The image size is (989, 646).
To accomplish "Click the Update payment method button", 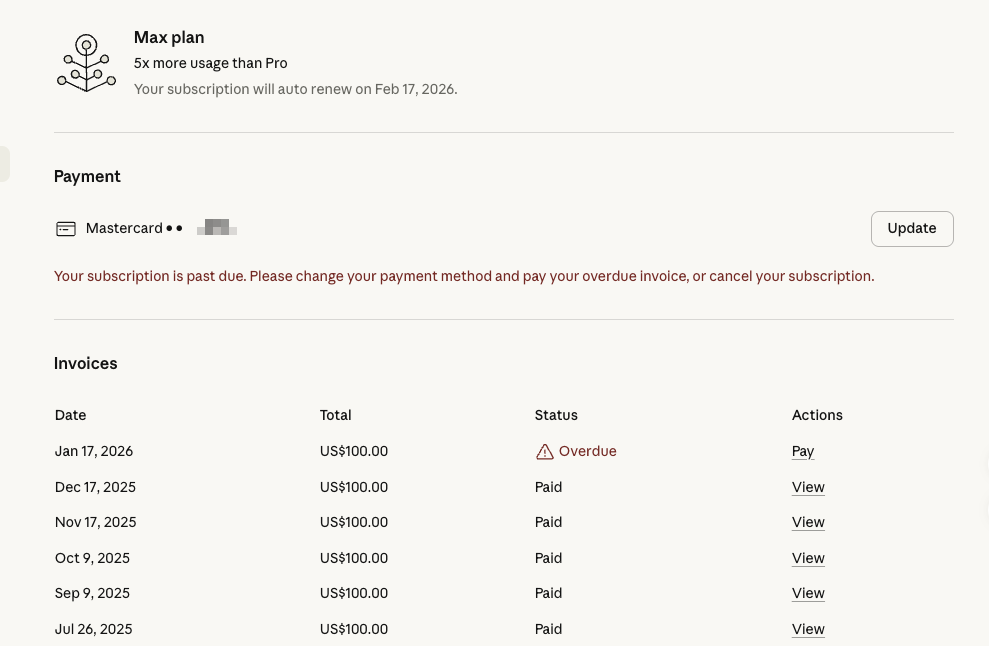I will (x=912, y=228).
